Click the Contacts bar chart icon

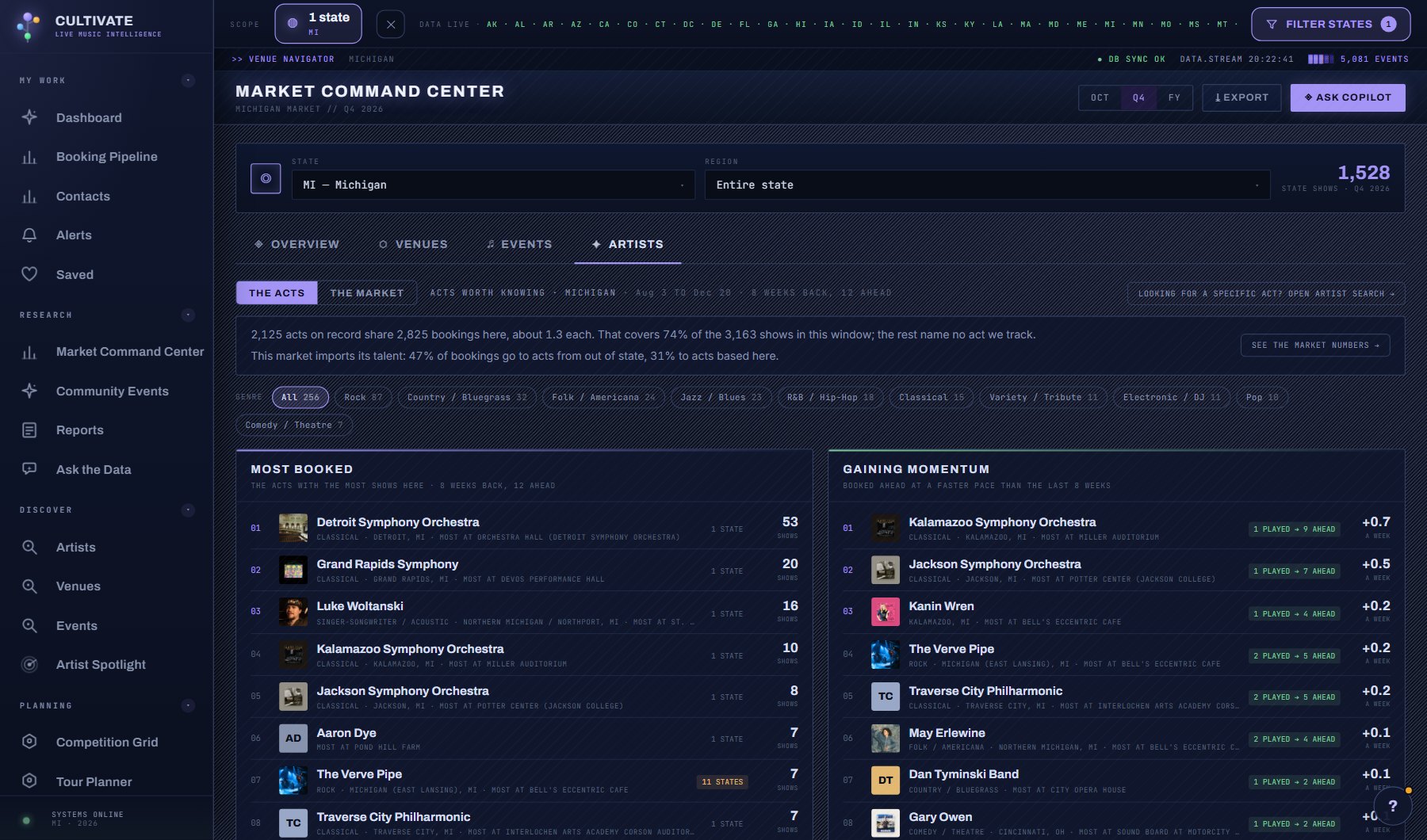(x=29, y=197)
